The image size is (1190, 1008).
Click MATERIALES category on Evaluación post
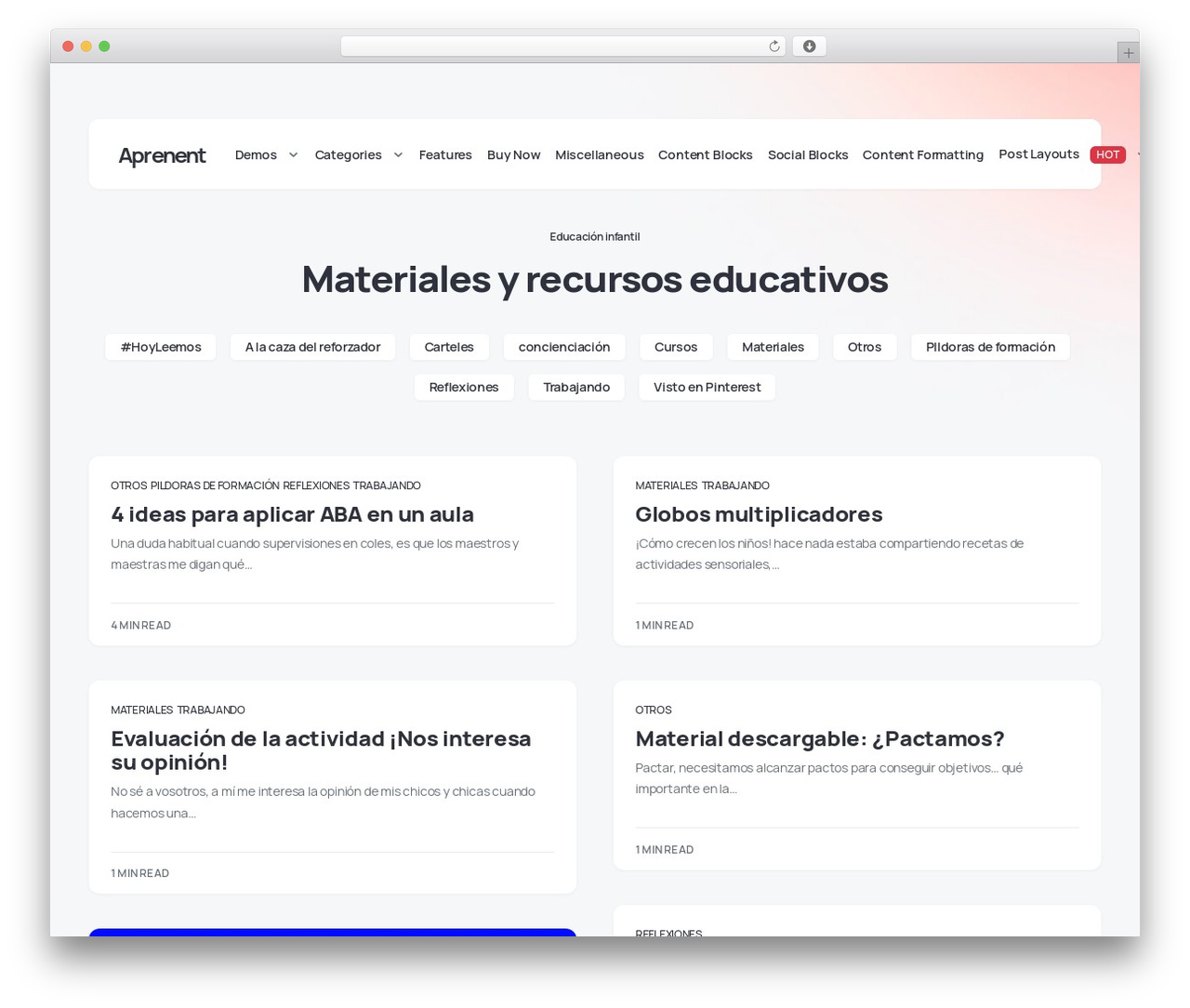[x=142, y=710]
